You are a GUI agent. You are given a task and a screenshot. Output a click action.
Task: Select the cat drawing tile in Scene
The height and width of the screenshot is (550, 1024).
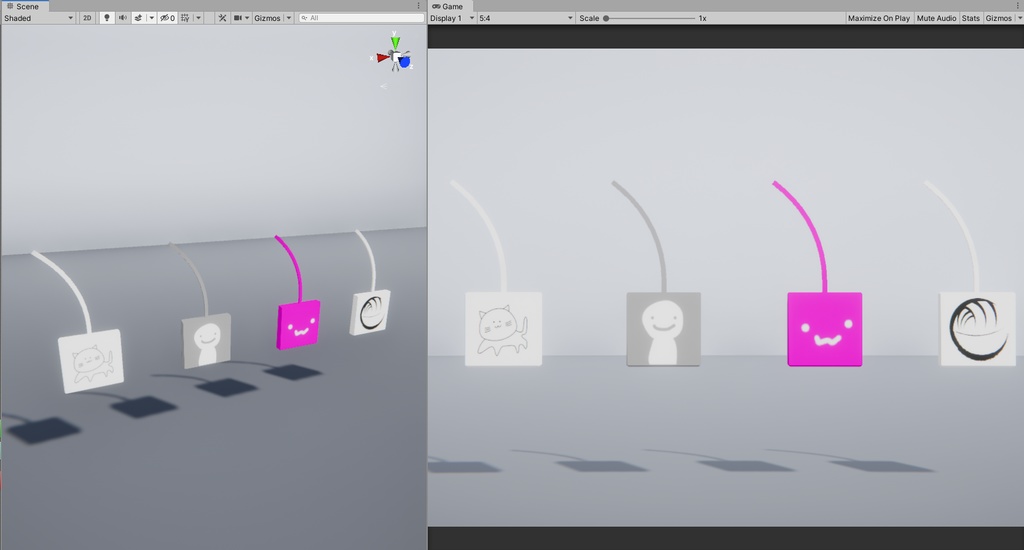click(x=91, y=361)
